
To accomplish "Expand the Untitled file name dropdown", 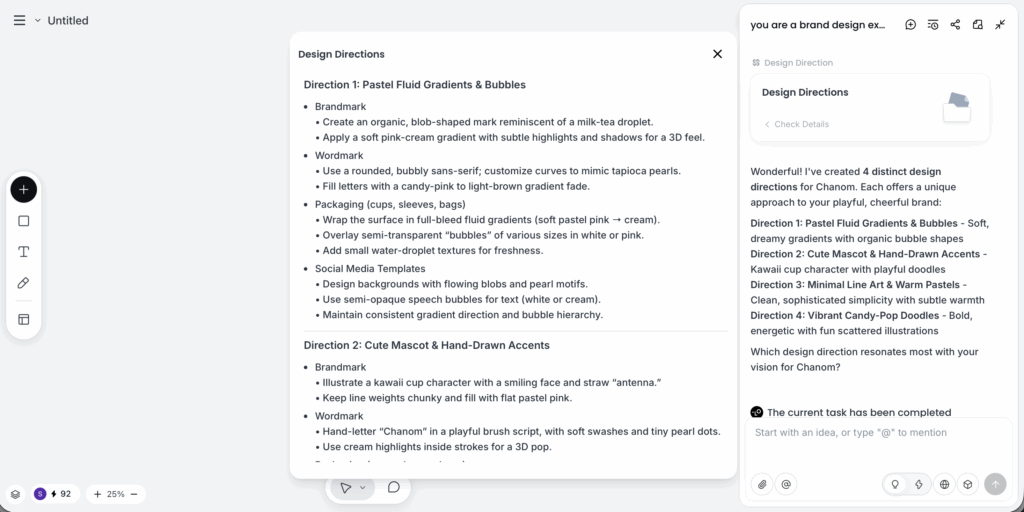I will [x=38, y=20].
